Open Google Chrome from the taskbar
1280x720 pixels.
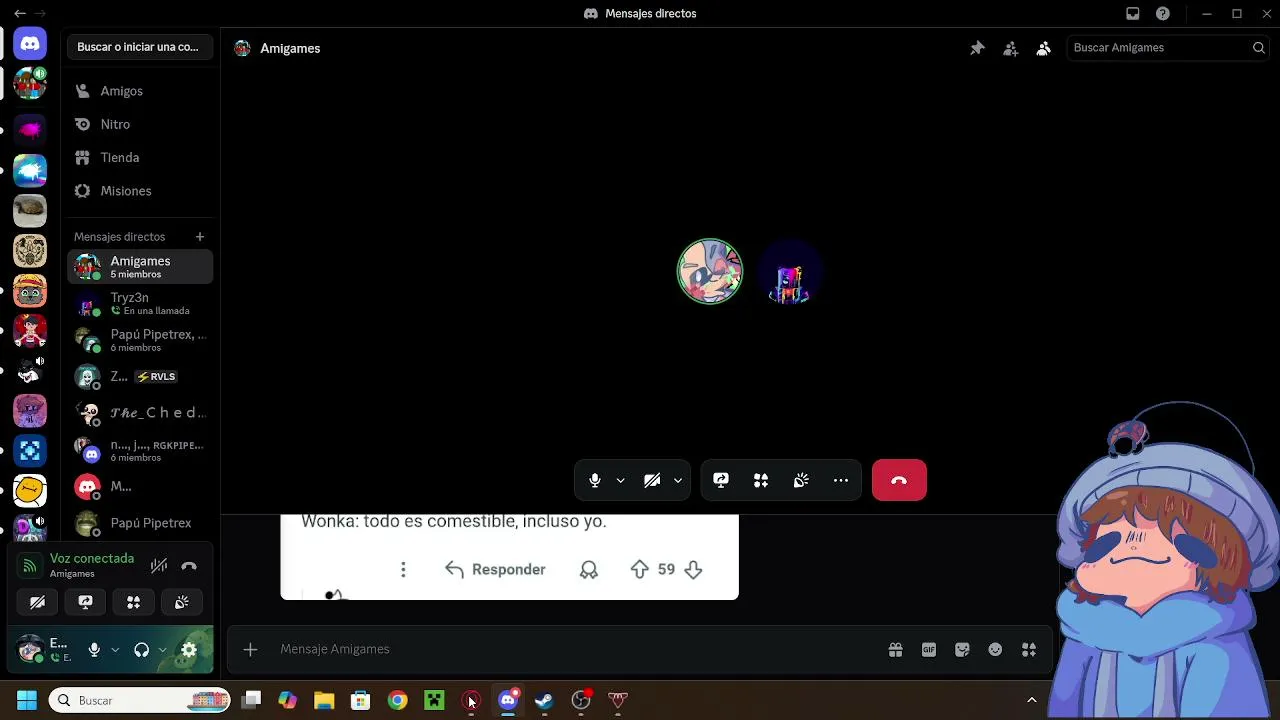(x=398, y=700)
